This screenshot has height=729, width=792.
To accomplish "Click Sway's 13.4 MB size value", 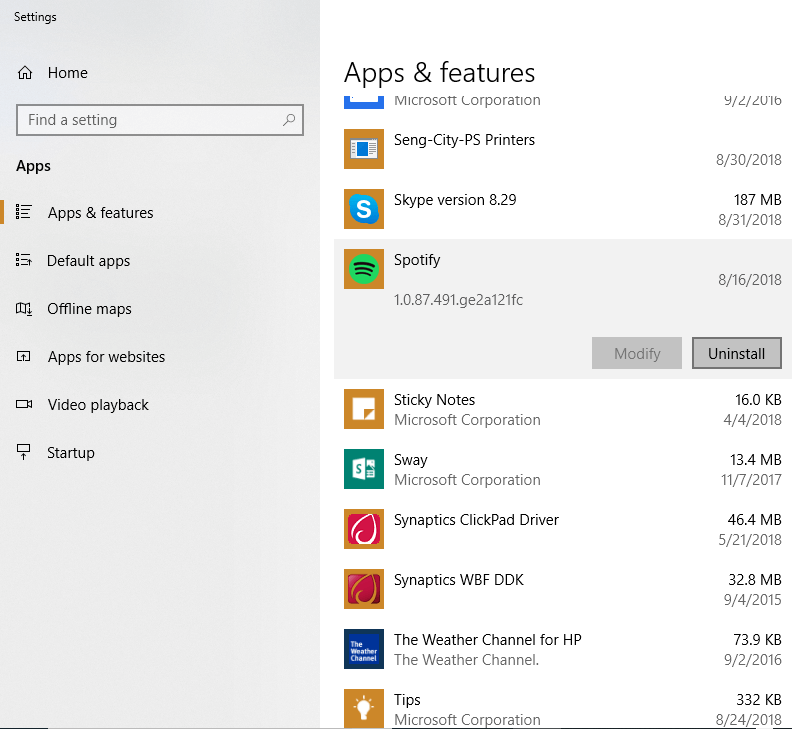I will coord(755,460).
